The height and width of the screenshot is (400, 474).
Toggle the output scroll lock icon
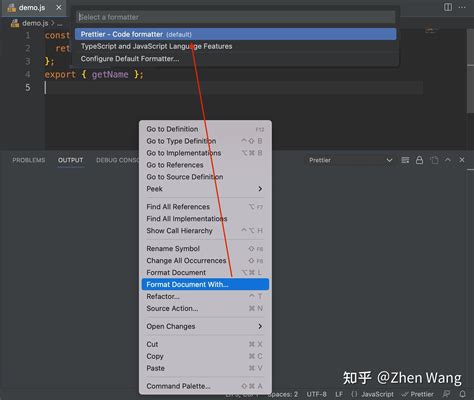tap(419, 160)
